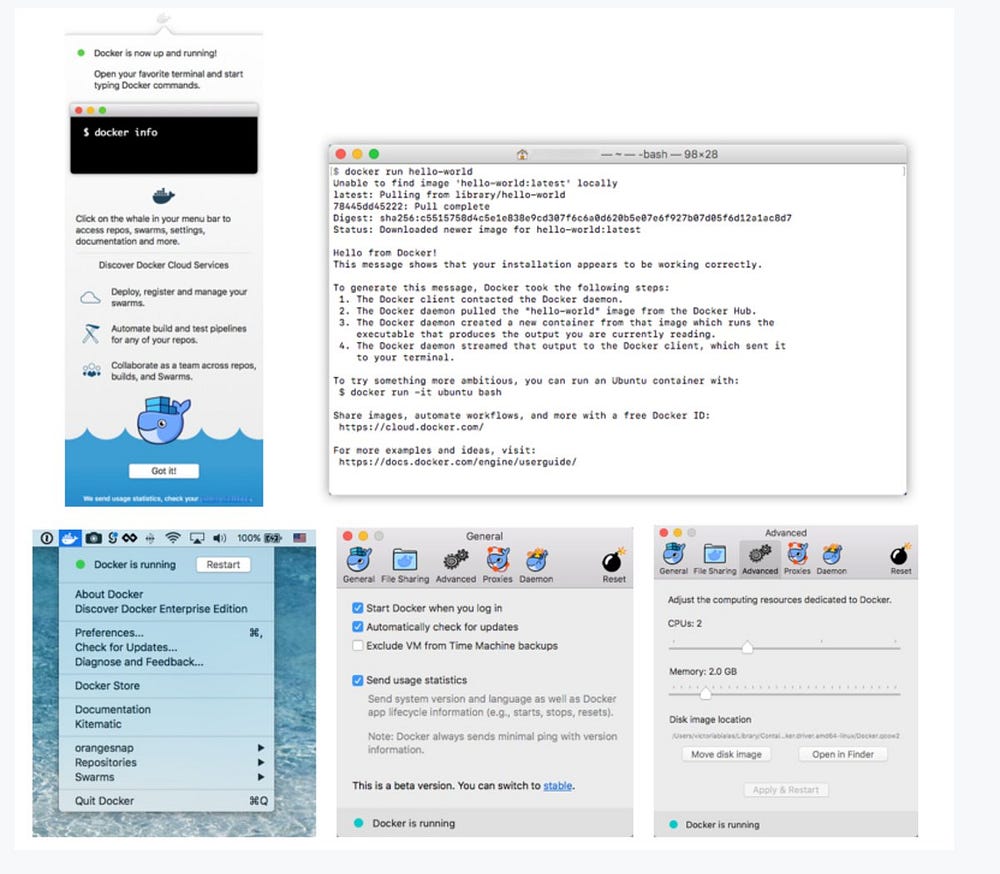Image resolution: width=1000 pixels, height=874 pixels.
Task: Click the 'Hello from Docker!' terminal line
Action: (x=385, y=253)
